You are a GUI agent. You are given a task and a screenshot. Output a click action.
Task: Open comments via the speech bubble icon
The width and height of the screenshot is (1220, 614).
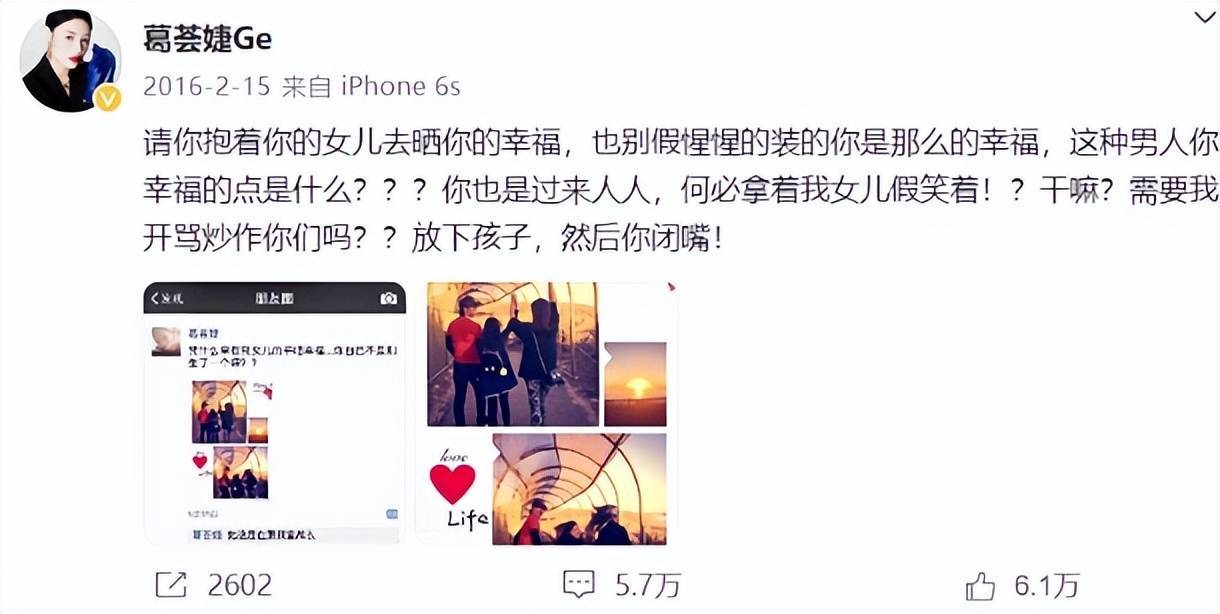(x=579, y=584)
